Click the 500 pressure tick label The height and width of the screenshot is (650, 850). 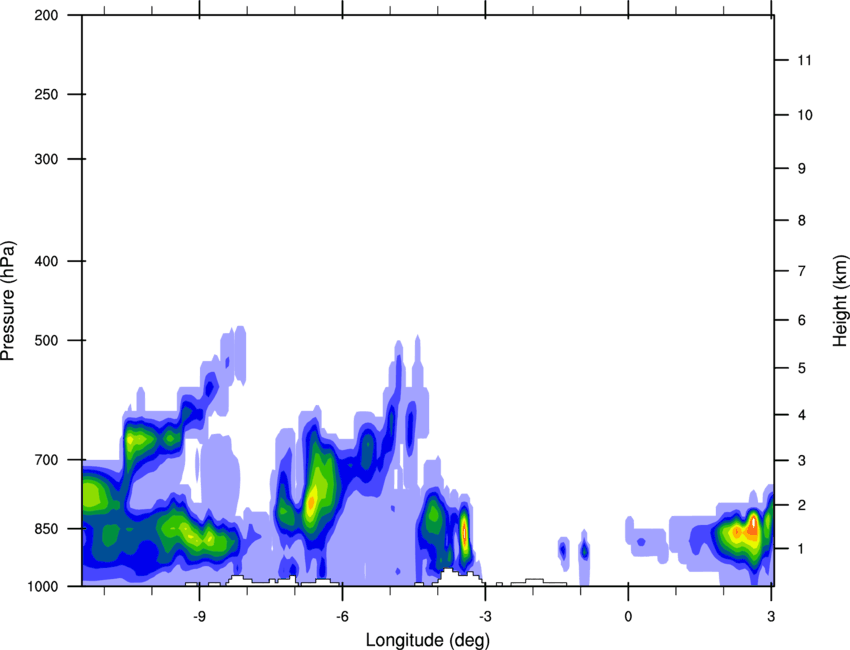click(46, 340)
